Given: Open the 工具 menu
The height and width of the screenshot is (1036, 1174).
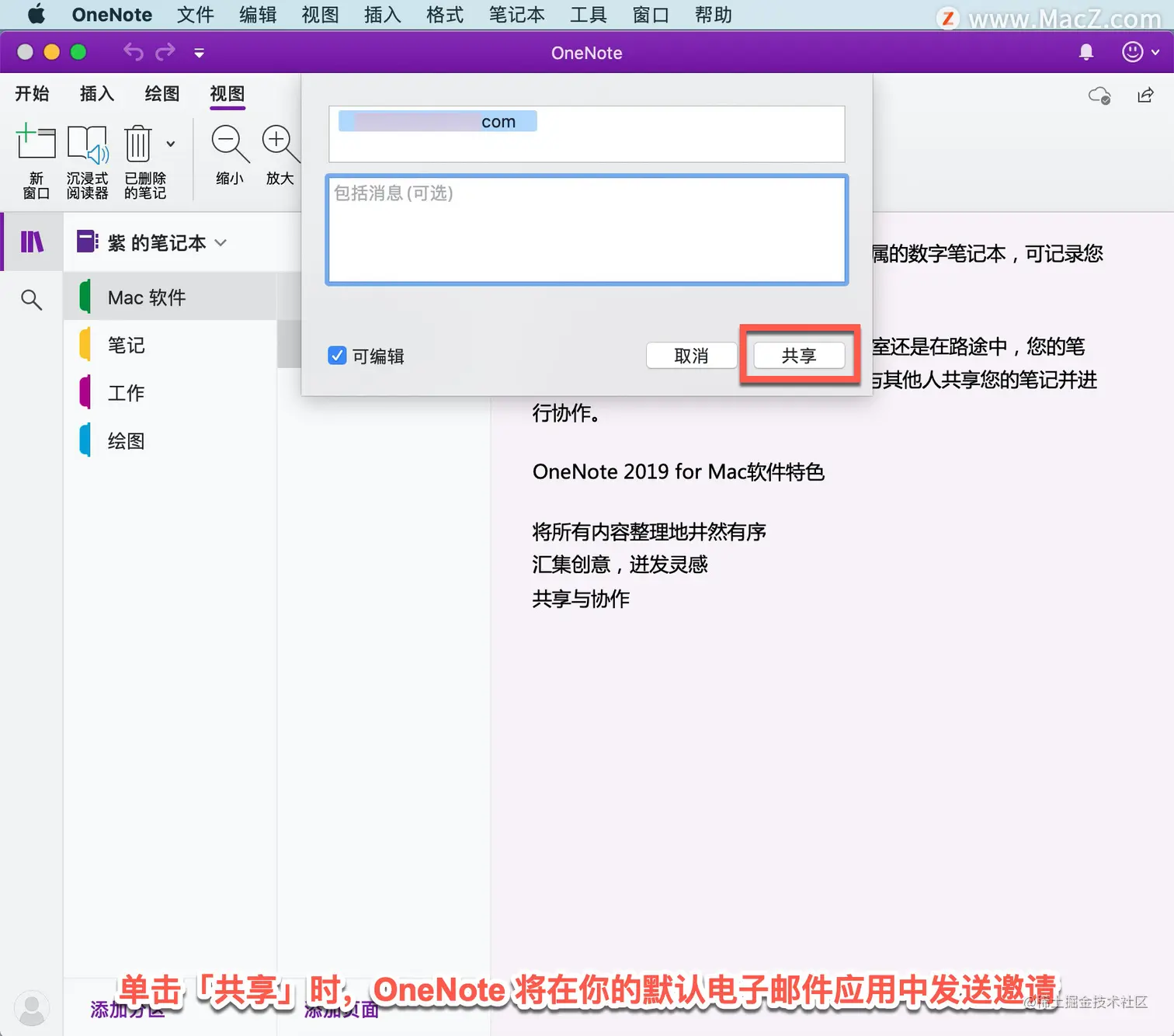Looking at the screenshot, I should (x=588, y=15).
